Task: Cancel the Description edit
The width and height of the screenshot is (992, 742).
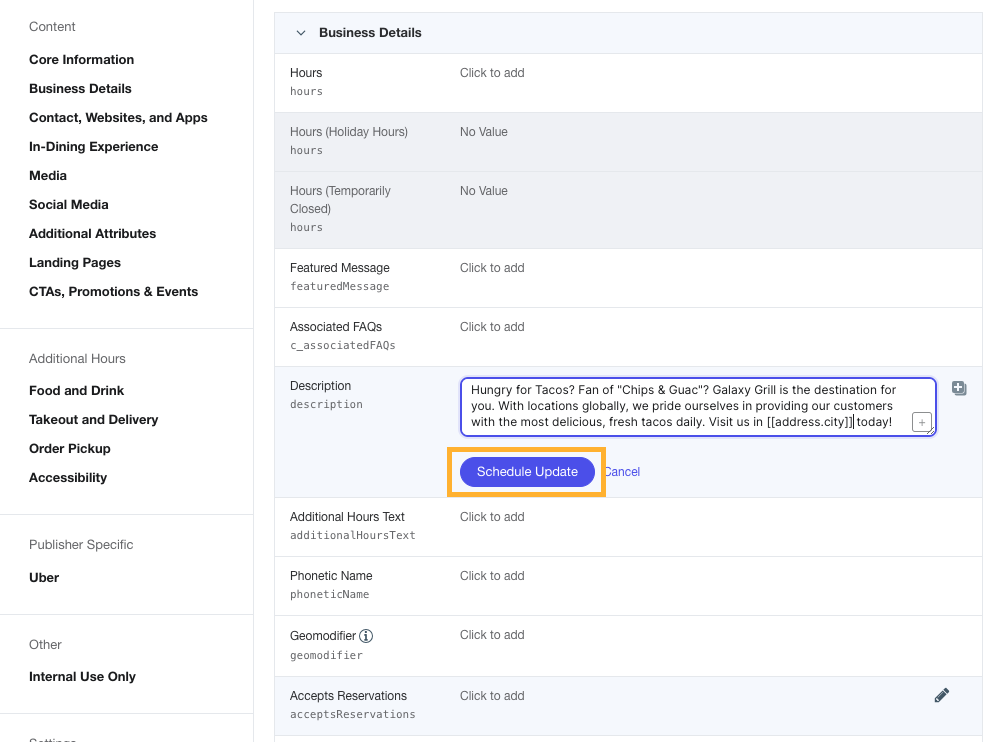Action: [621, 471]
